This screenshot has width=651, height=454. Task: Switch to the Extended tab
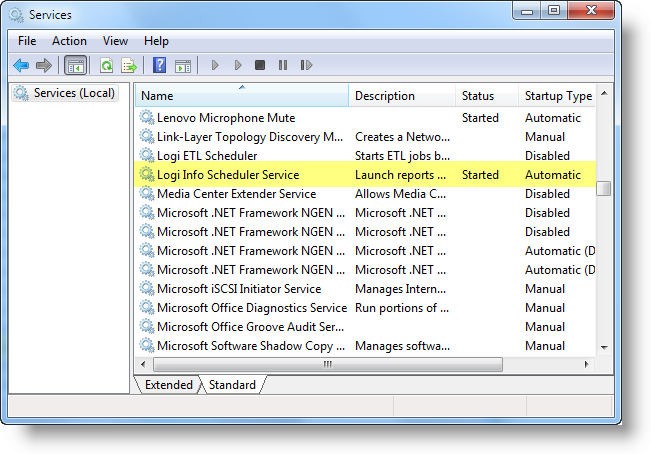pyautogui.click(x=168, y=385)
